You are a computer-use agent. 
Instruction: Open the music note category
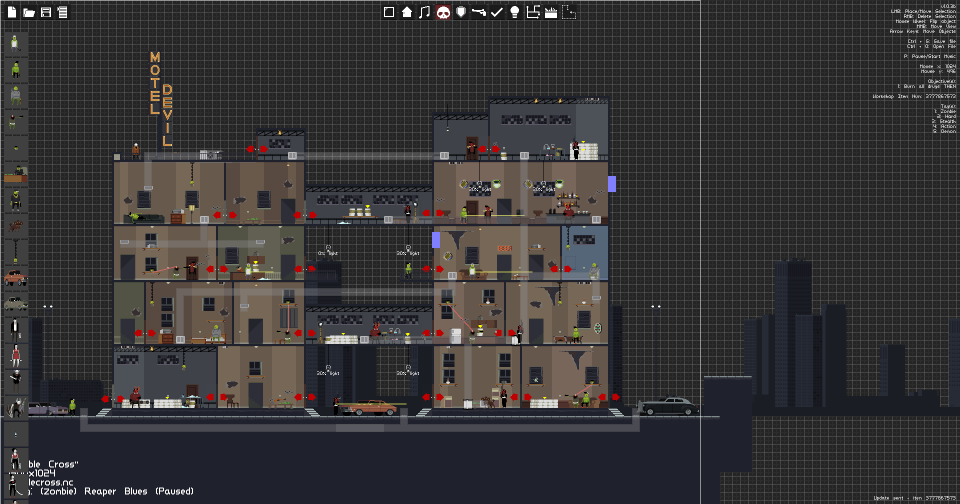pyautogui.click(x=424, y=12)
